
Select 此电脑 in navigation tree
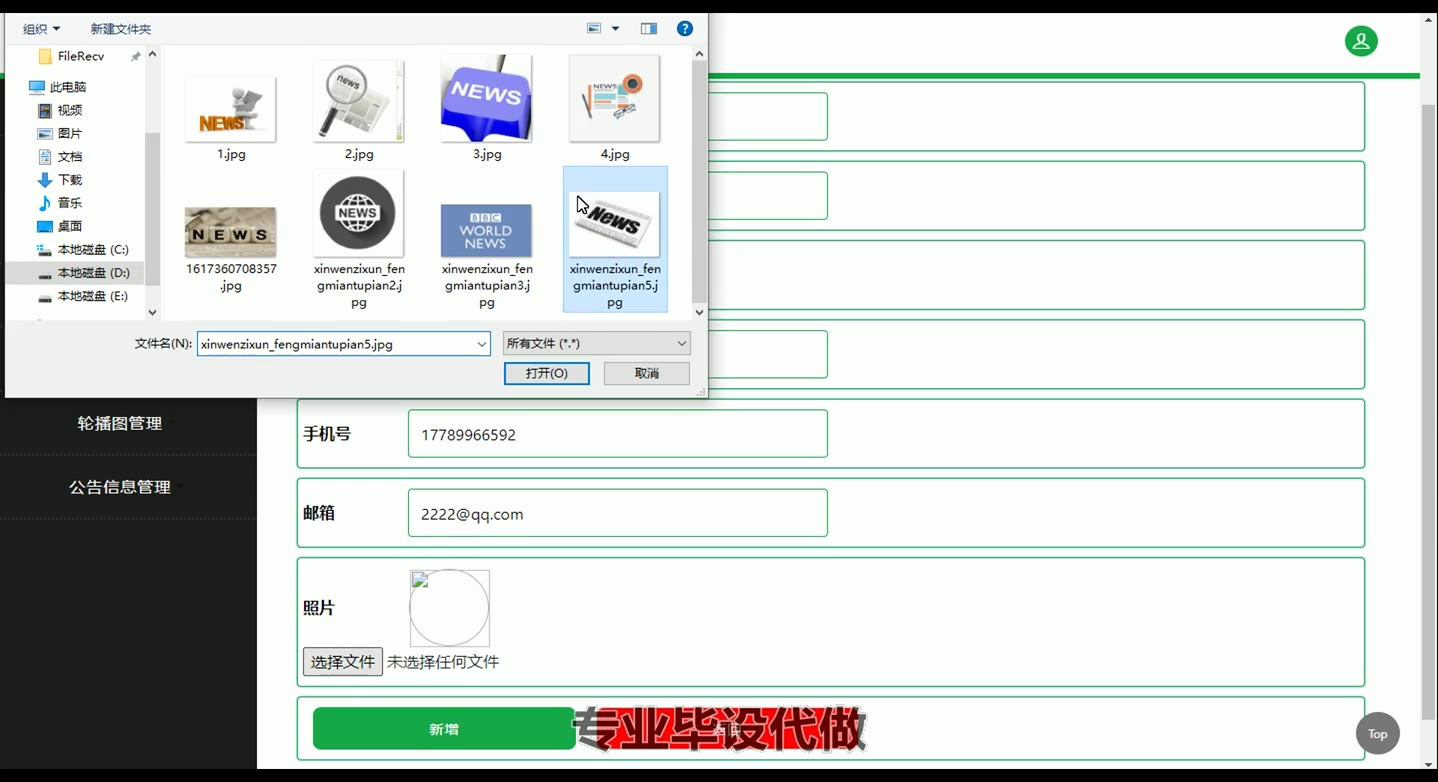pos(67,87)
